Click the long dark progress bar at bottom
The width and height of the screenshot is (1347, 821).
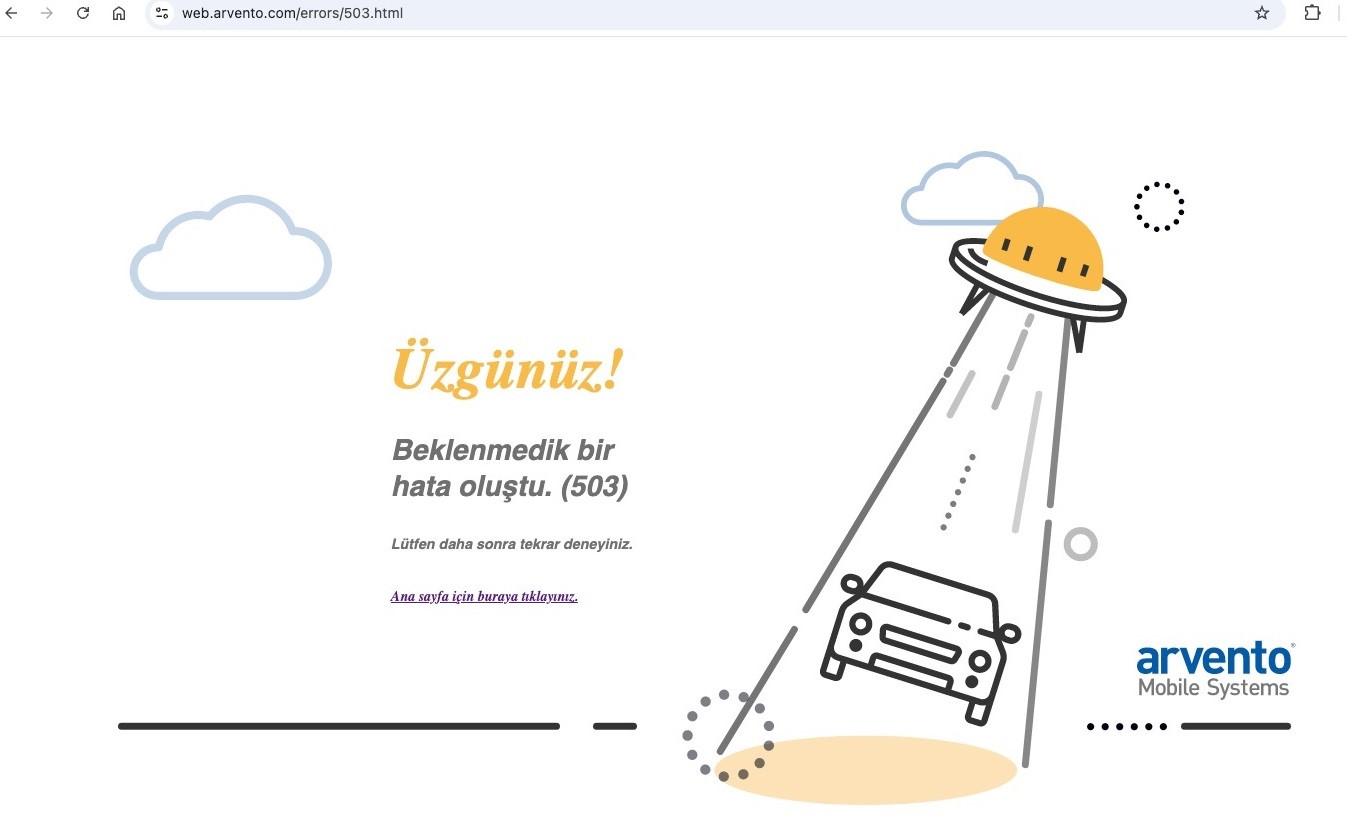tap(340, 726)
